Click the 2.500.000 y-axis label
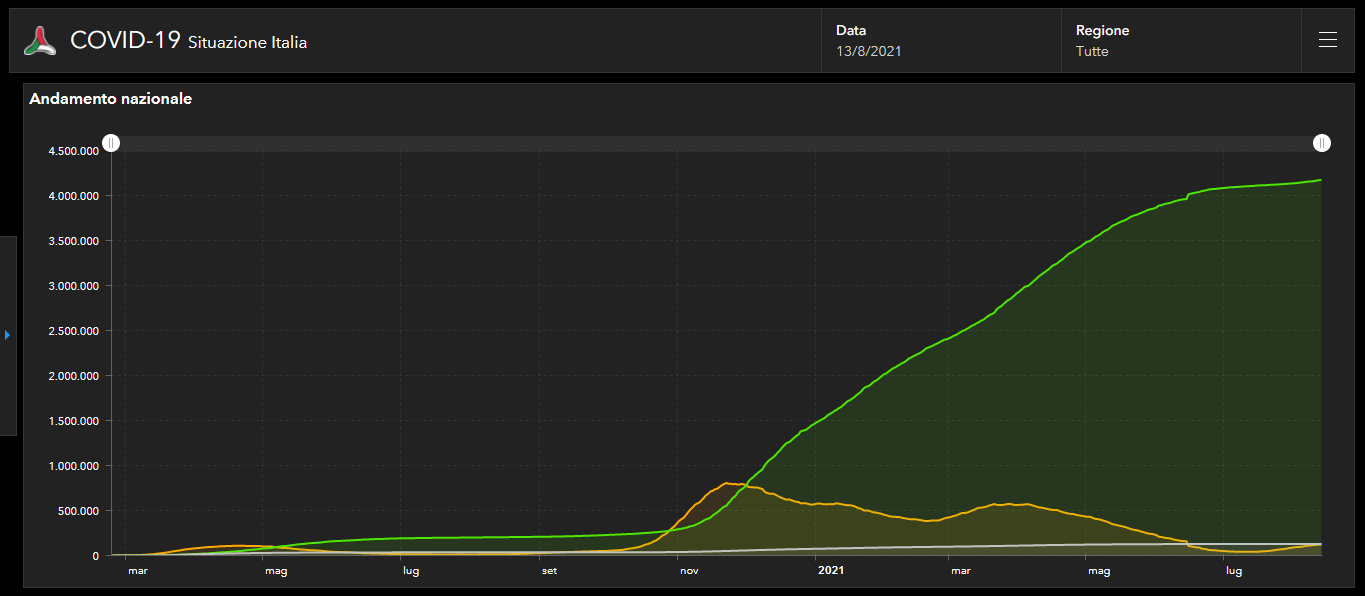Image resolution: width=1365 pixels, height=596 pixels. 73,331
